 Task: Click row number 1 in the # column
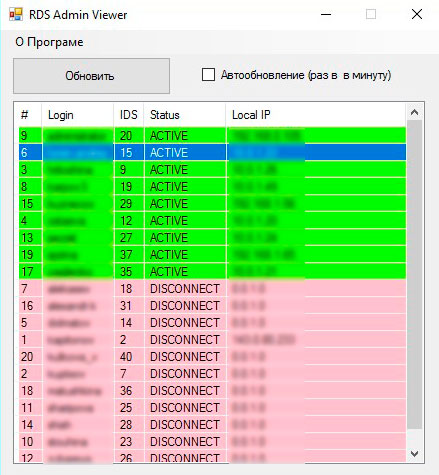click(24, 340)
